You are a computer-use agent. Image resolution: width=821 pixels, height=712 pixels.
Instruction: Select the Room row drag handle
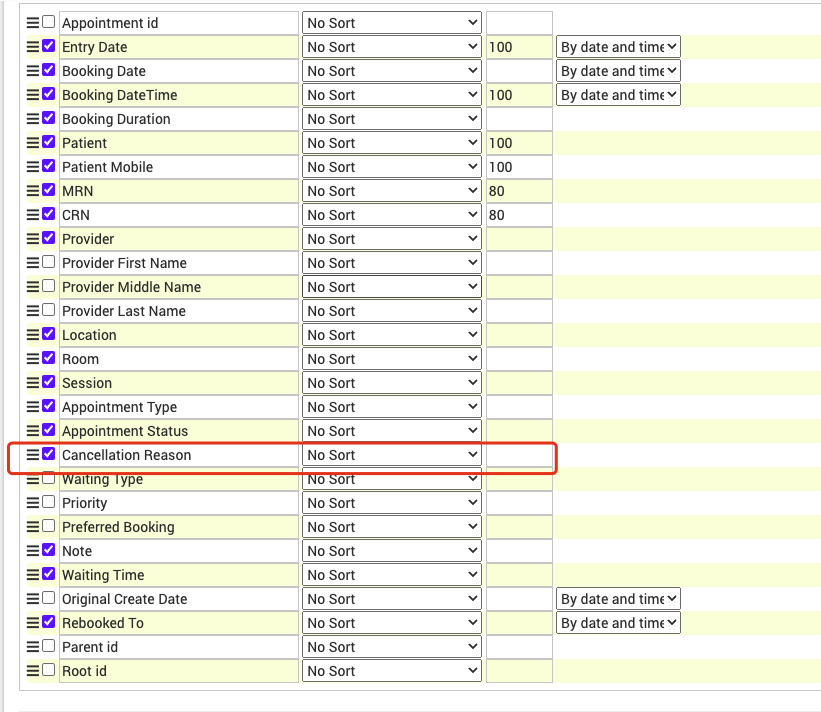click(33, 359)
